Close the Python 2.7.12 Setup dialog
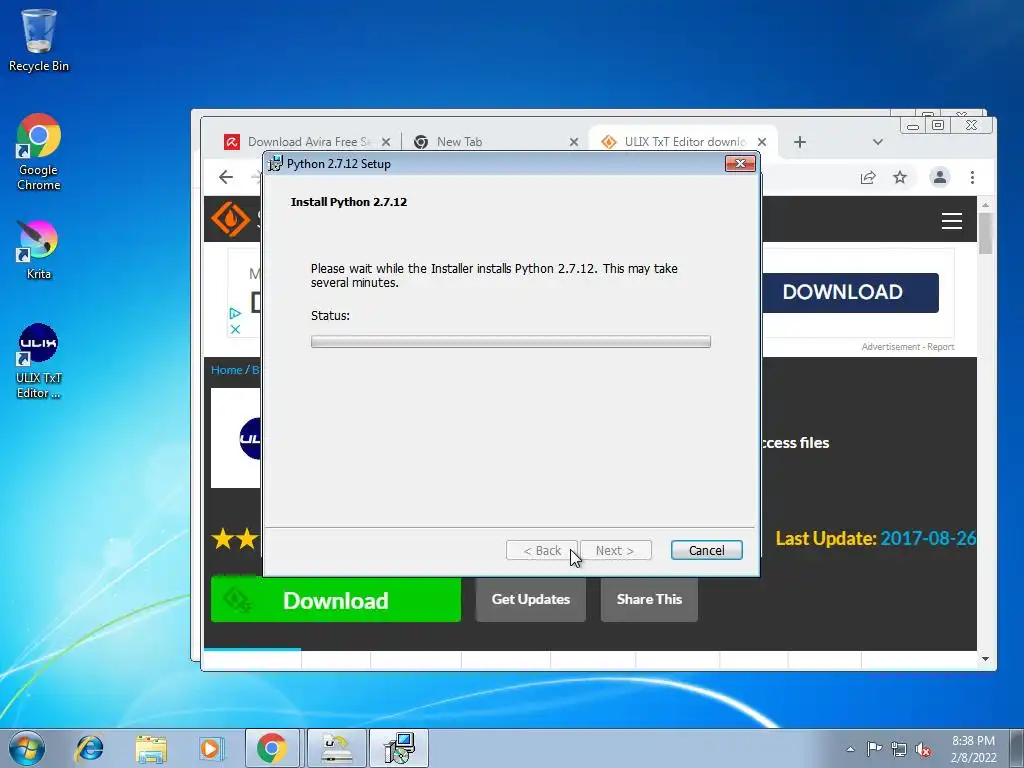This screenshot has height=768, width=1024. tap(740, 163)
